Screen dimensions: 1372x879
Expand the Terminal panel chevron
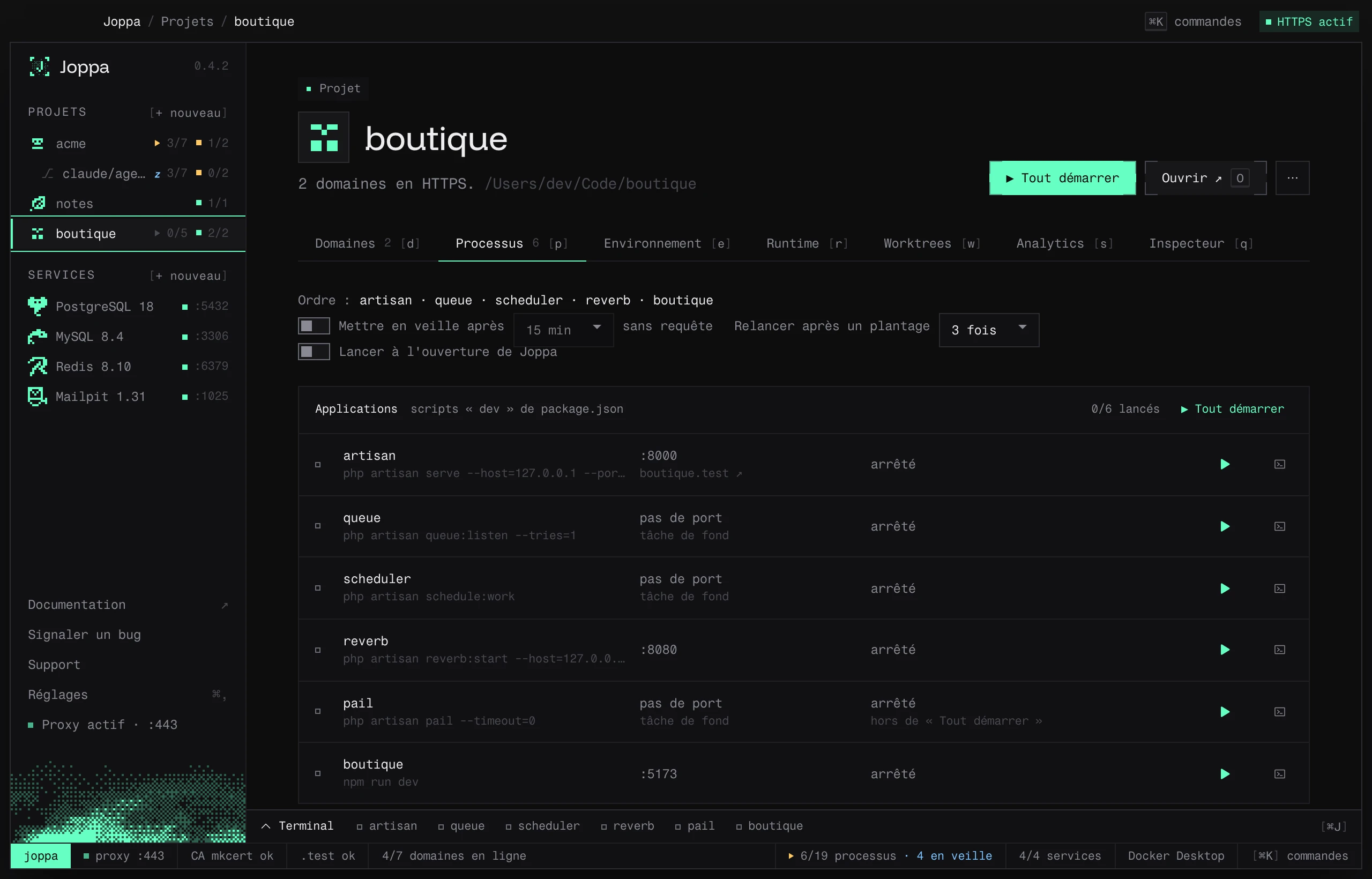pos(266,826)
